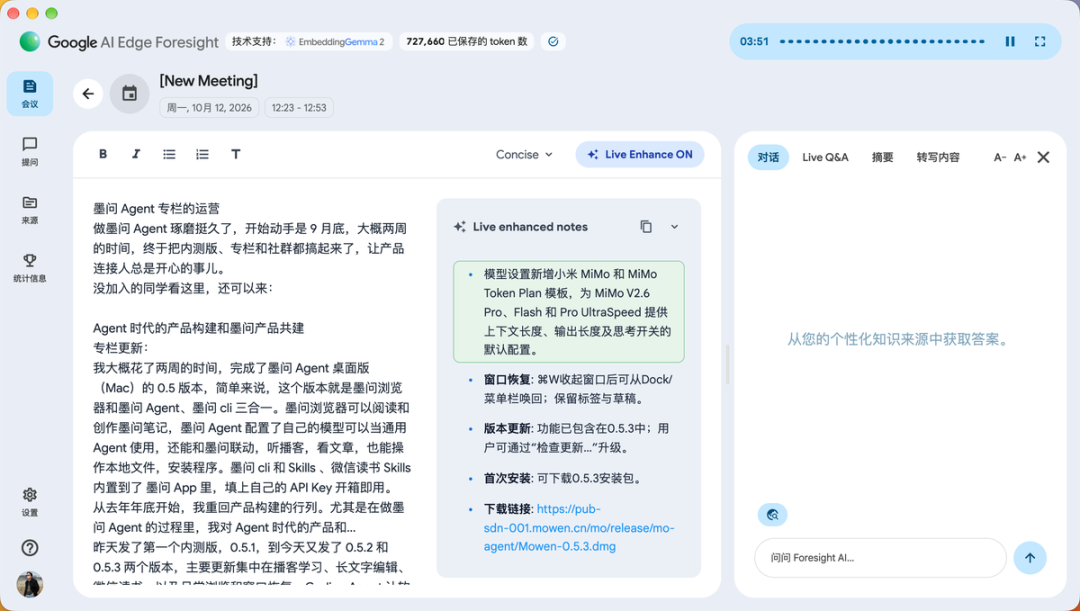
Task: Insert a numbered list
Action: coord(202,154)
